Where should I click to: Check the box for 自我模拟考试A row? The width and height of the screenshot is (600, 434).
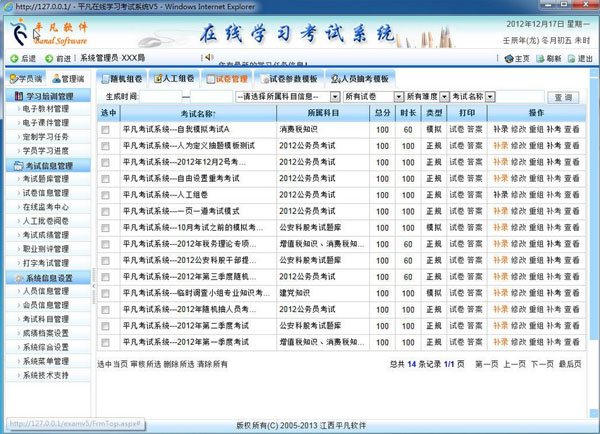pos(105,130)
